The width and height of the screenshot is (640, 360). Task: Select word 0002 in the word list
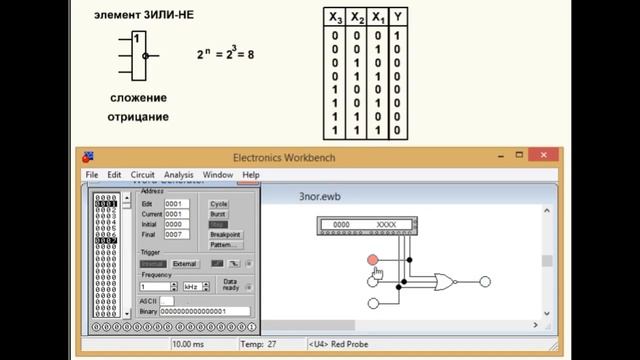(106, 210)
